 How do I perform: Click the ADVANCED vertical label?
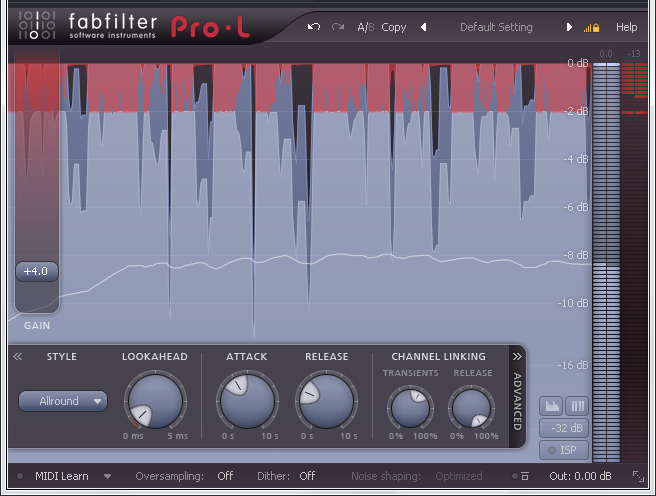pos(518,401)
